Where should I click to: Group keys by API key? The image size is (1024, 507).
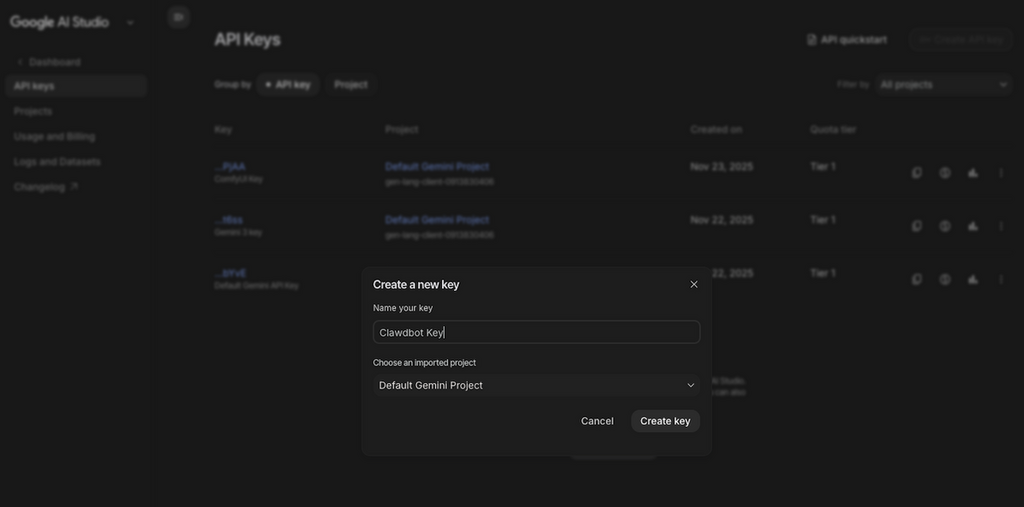(x=287, y=85)
